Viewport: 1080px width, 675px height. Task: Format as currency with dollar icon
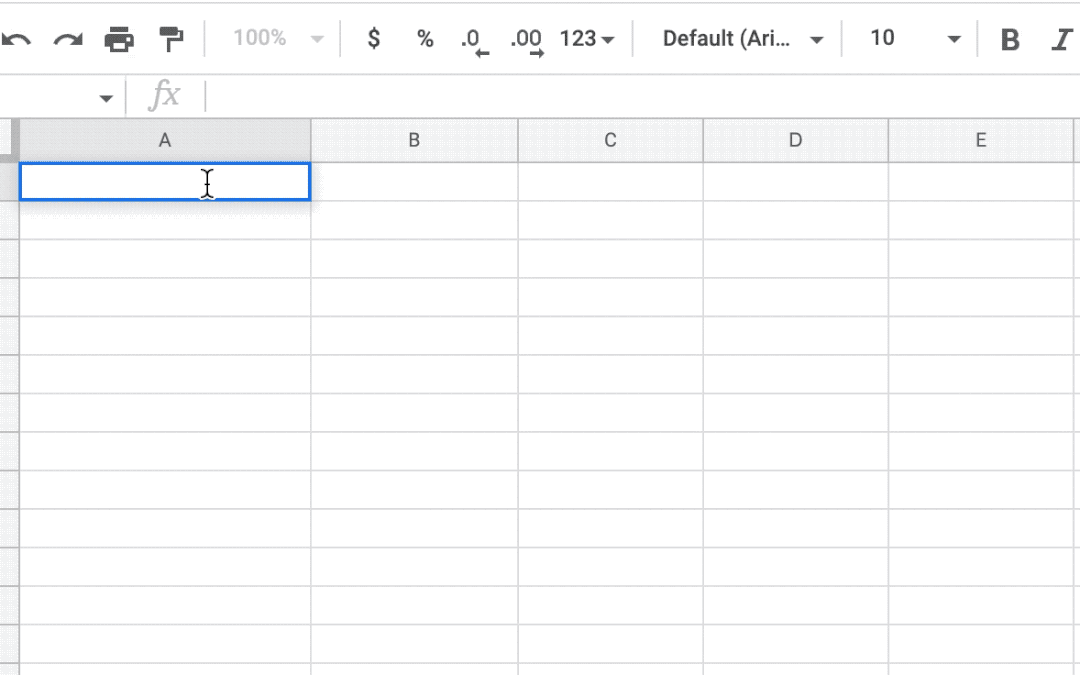(374, 39)
